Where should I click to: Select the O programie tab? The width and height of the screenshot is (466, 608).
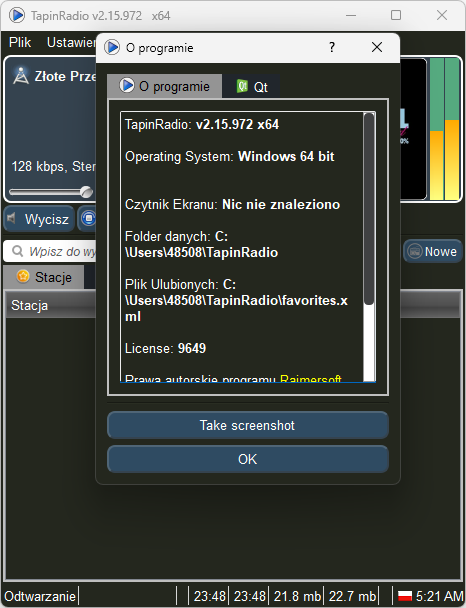pyautogui.click(x=165, y=86)
